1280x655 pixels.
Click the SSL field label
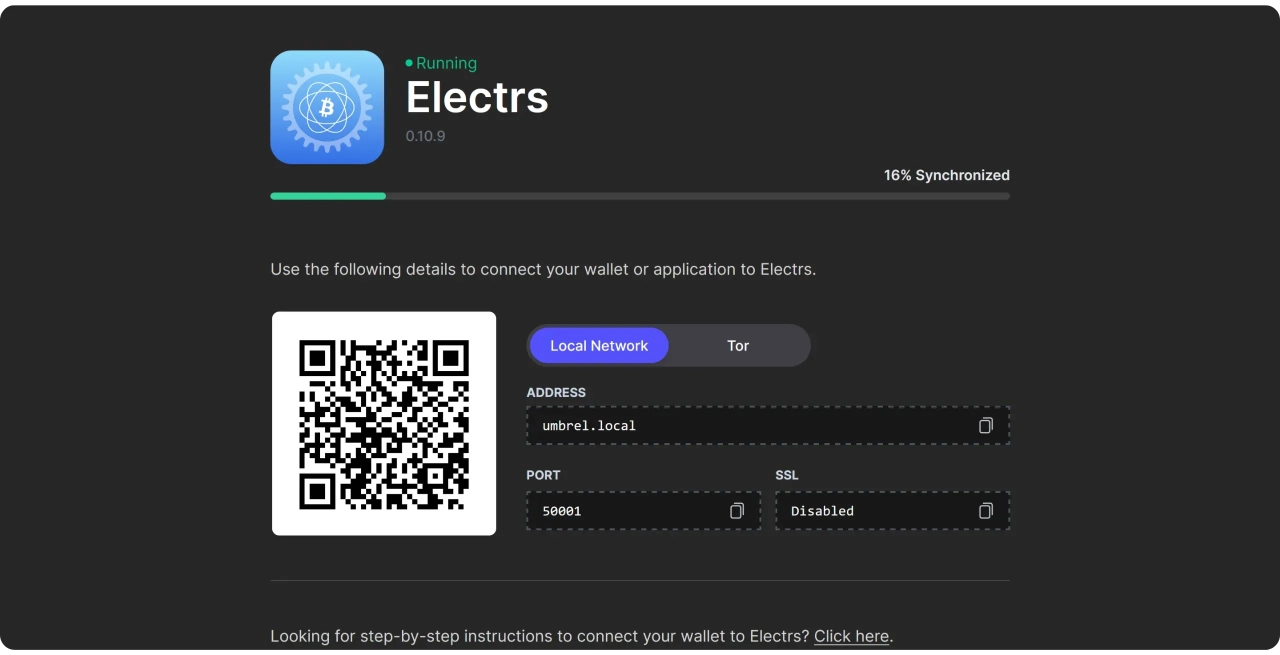click(787, 475)
